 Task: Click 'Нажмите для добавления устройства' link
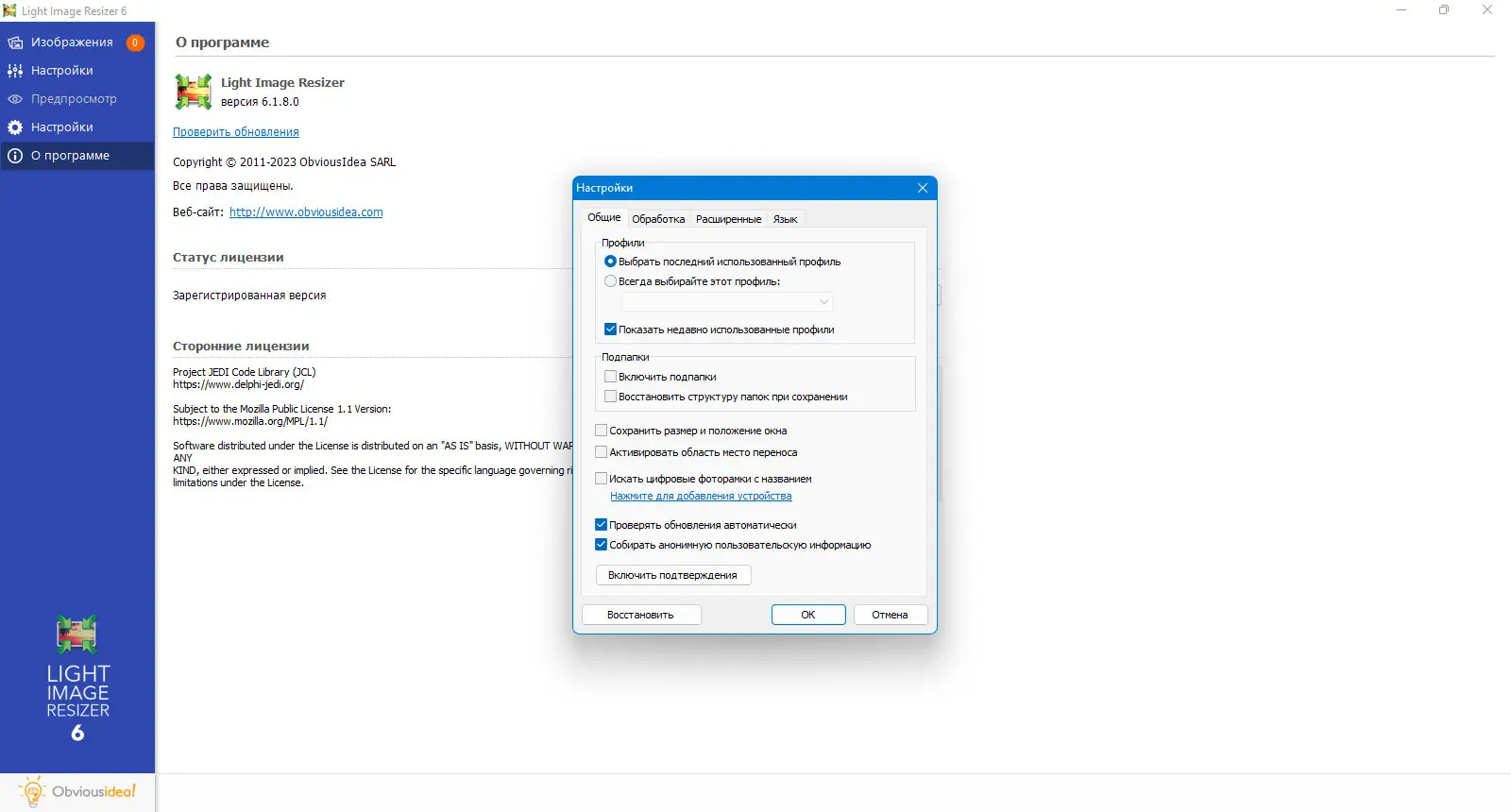click(701, 496)
